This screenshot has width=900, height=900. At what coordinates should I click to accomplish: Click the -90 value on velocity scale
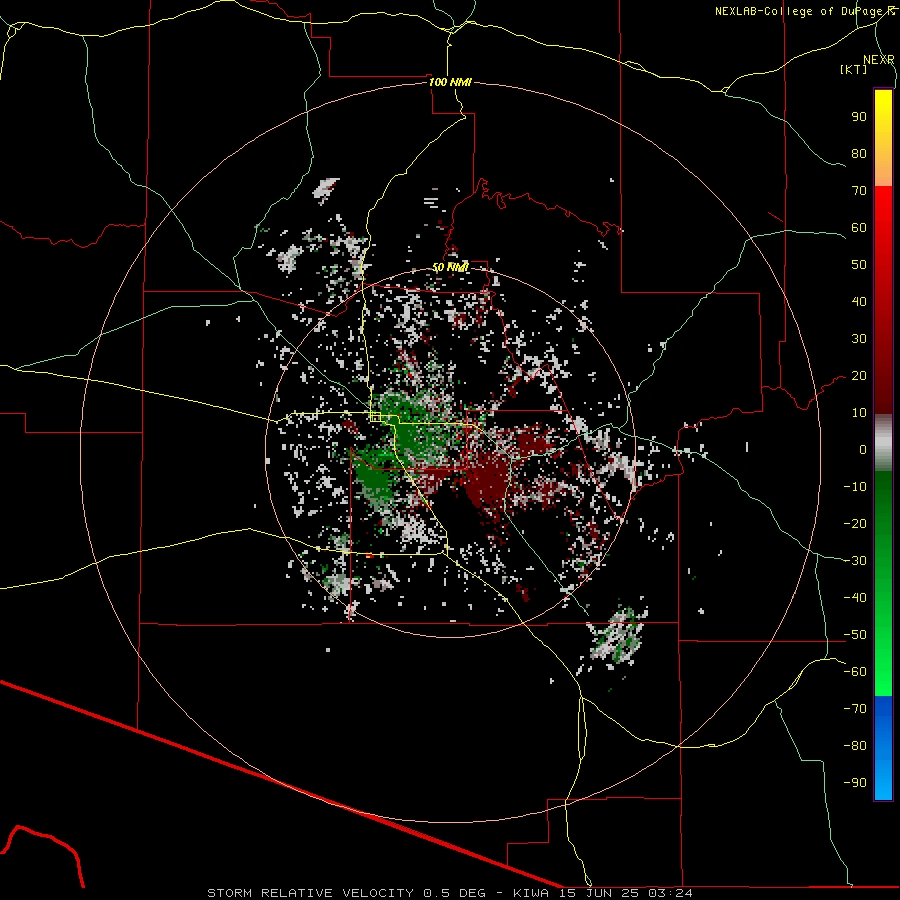click(855, 782)
